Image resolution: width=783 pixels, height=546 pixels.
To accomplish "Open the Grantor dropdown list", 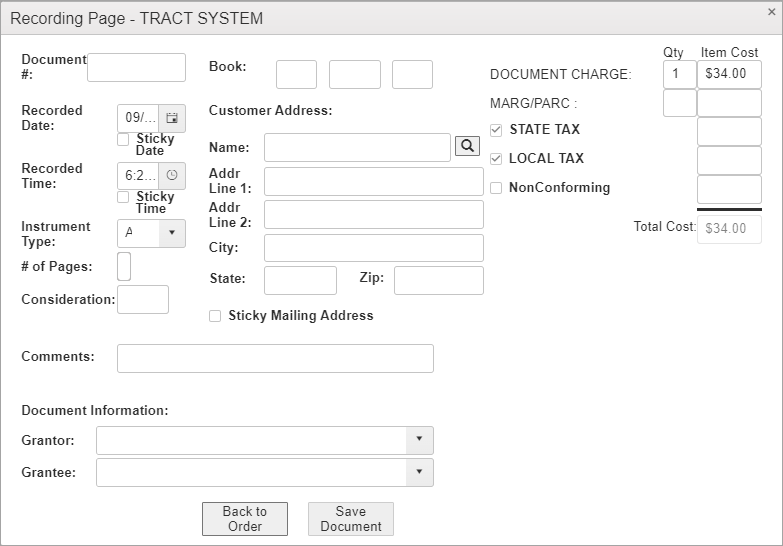I will point(419,440).
